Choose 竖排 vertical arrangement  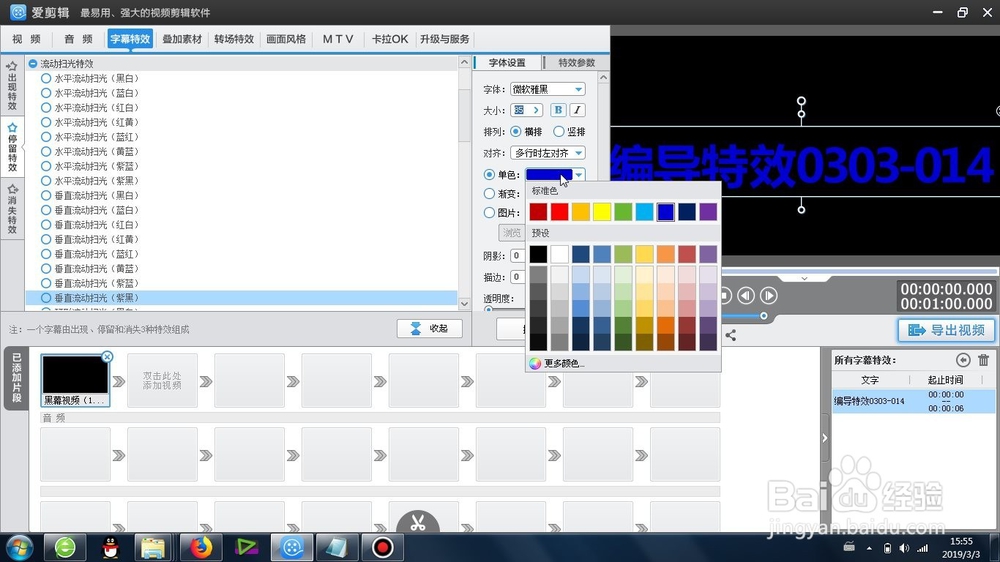click(569, 131)
